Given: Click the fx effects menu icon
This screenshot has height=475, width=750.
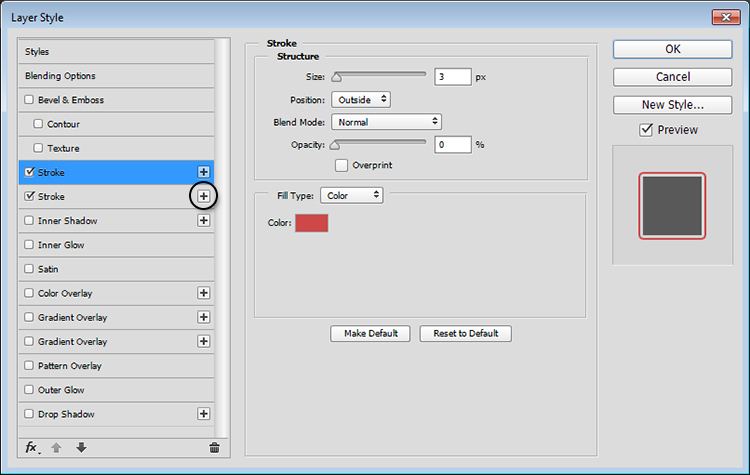Looking at the screenshot, I should [x=31, y=448].
